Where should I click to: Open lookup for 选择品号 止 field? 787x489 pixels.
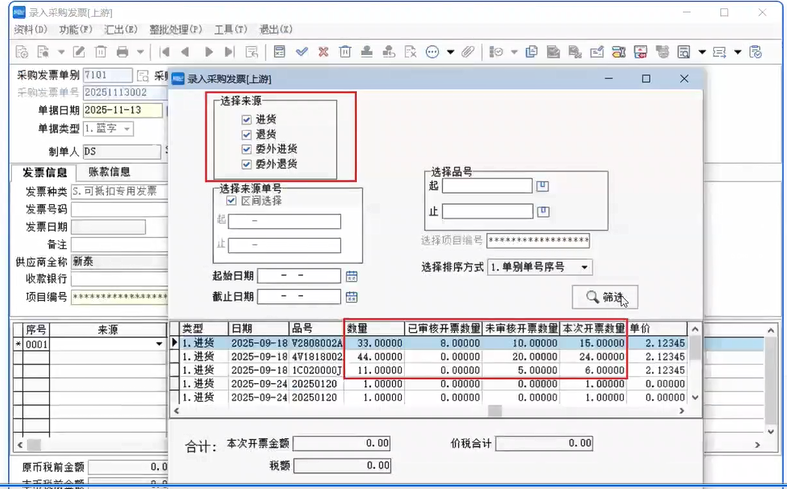point(543,211)
